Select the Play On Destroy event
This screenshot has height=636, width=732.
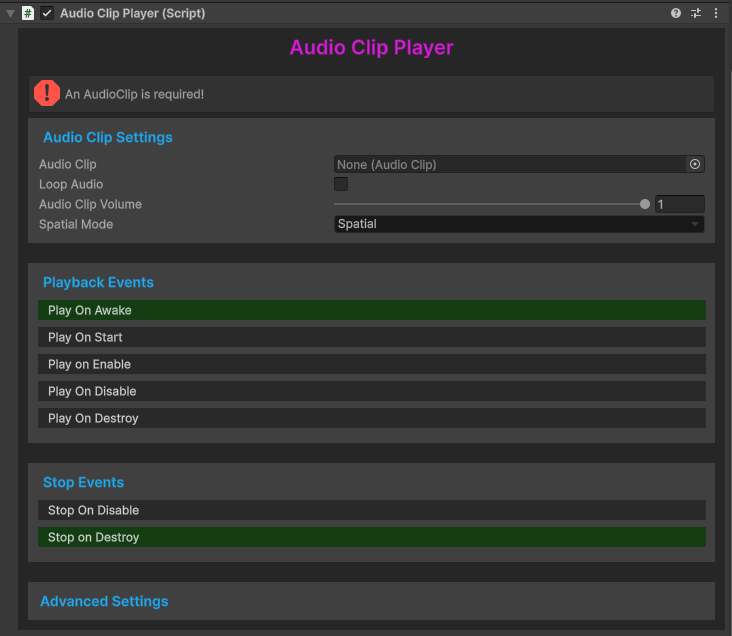371,418
